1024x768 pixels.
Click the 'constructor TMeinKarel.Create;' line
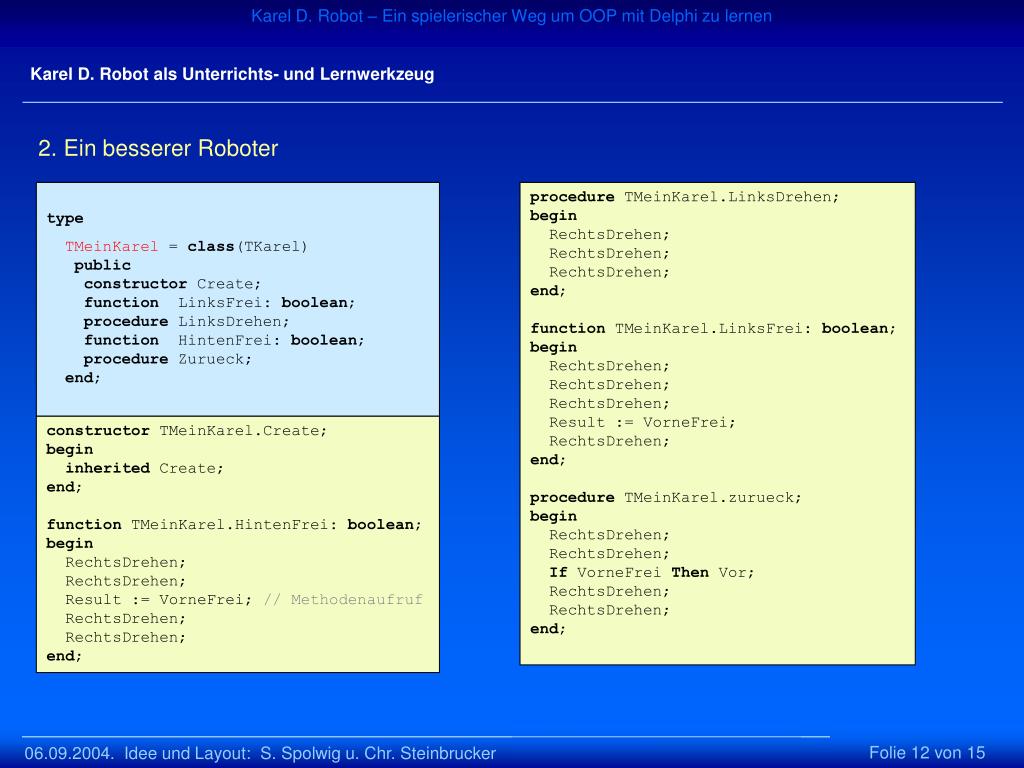(x=187, y=431)
